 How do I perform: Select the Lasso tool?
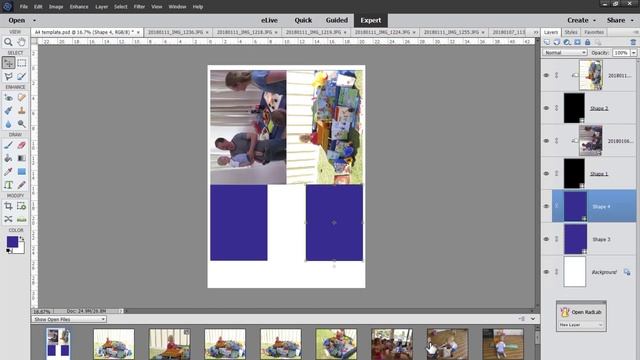point(8,76)
